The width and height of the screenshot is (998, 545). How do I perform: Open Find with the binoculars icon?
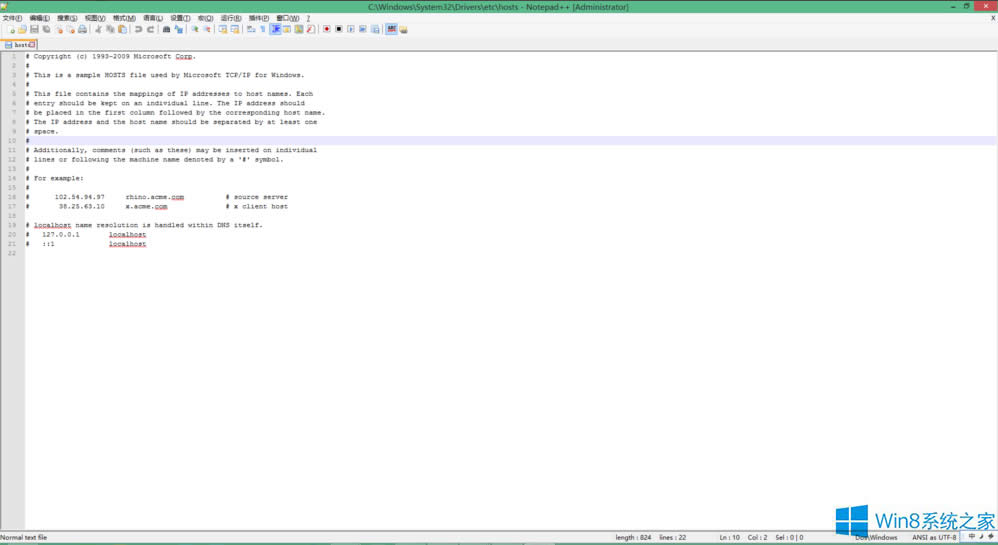[x=166, y=29]
